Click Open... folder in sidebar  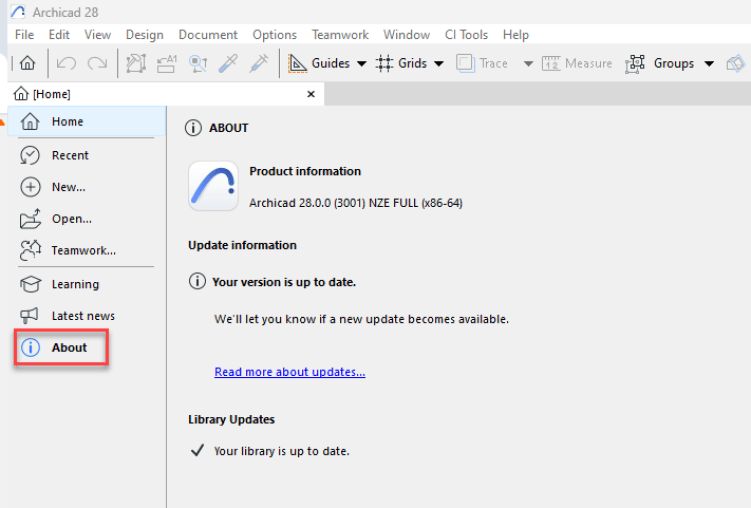[71, 218]
